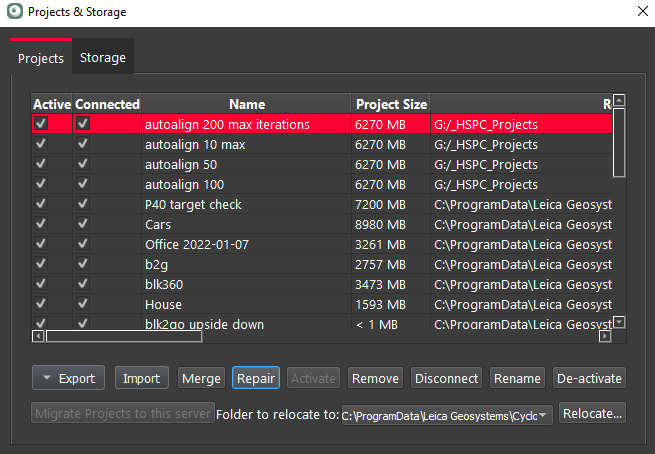Click the table's vertical scroll down arrow
Viewport: 655px width, 454px height.
619,322
